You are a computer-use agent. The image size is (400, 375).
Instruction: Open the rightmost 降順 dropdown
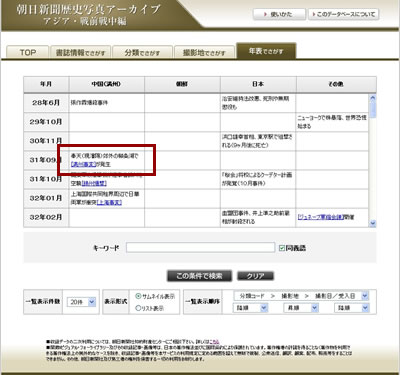[x=352, y=308]
